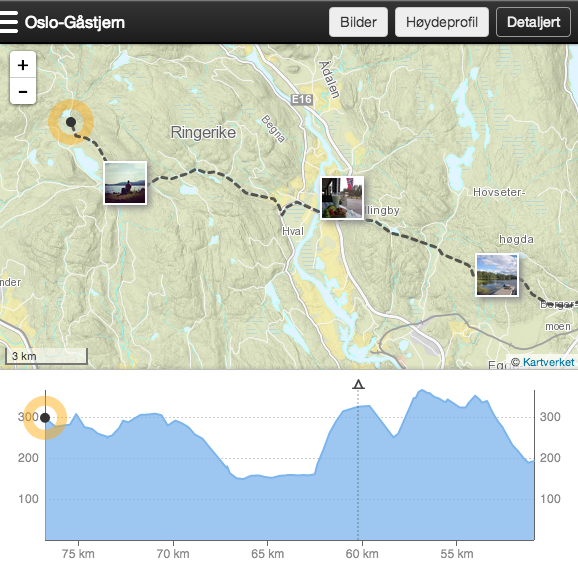This screenshot has width=578, height=568.
Task: Click the E16 road label on map
Action: (x=302, y=99)
